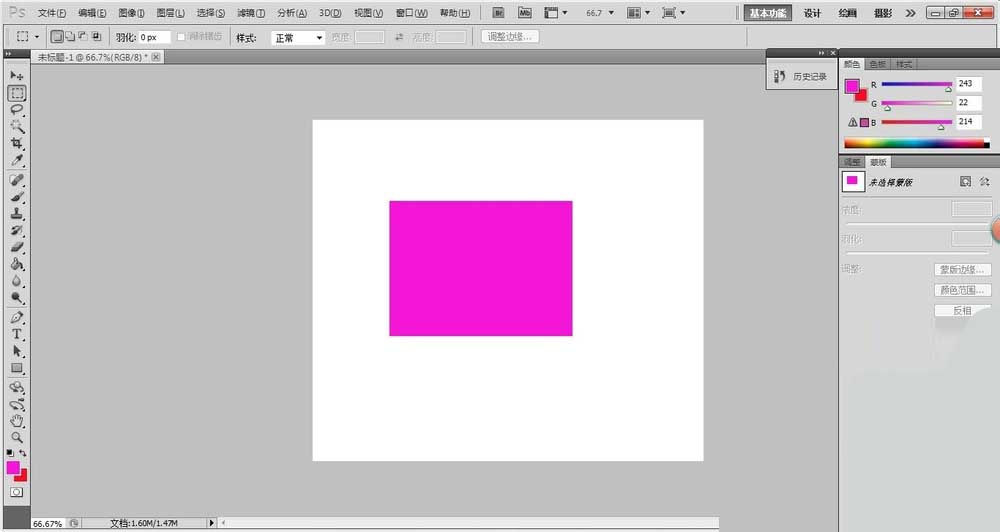Expand the marquee tool preset picker arrow
The height and width of the screenshot is (532, 1000).
[x=37, y=37]
